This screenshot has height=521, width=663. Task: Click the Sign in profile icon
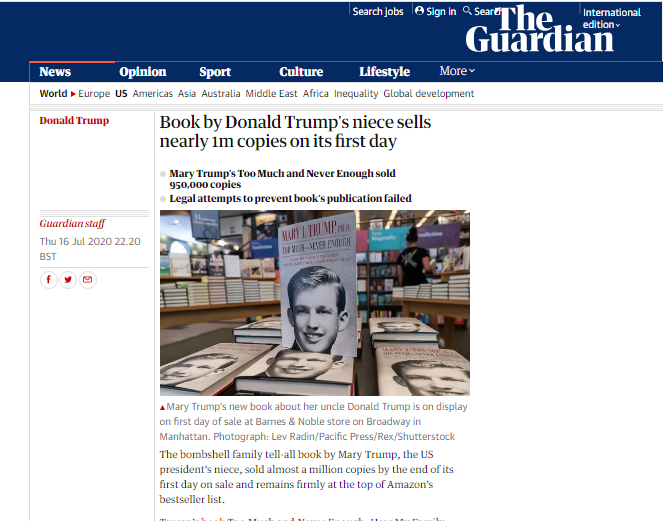[419, 11]
